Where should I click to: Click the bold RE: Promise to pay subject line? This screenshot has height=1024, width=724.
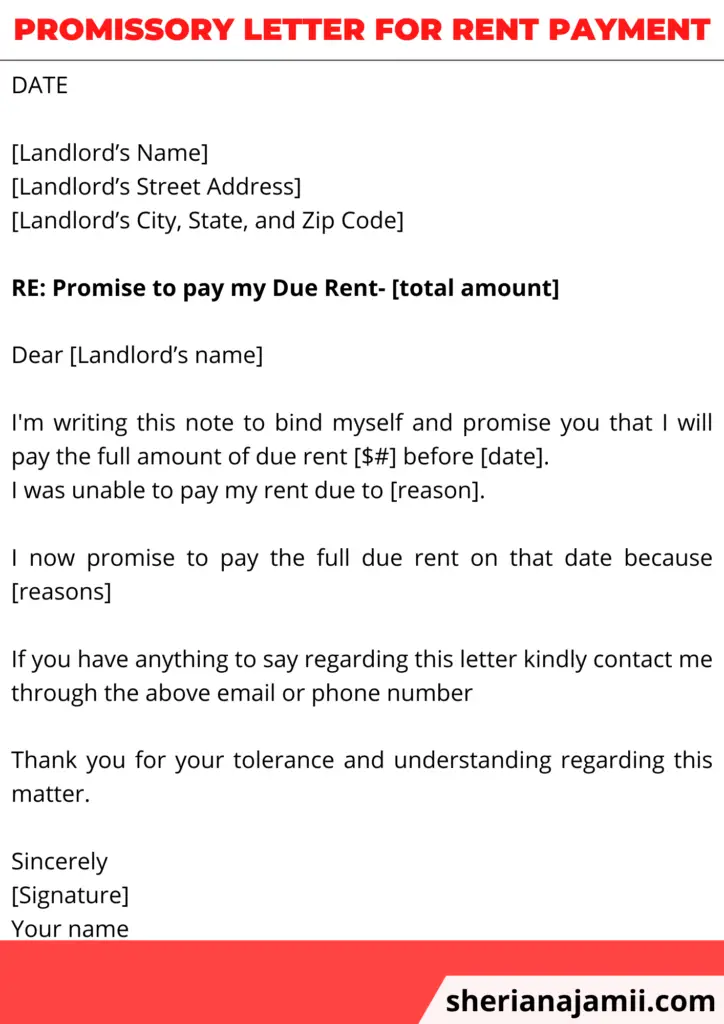point(285,288)
